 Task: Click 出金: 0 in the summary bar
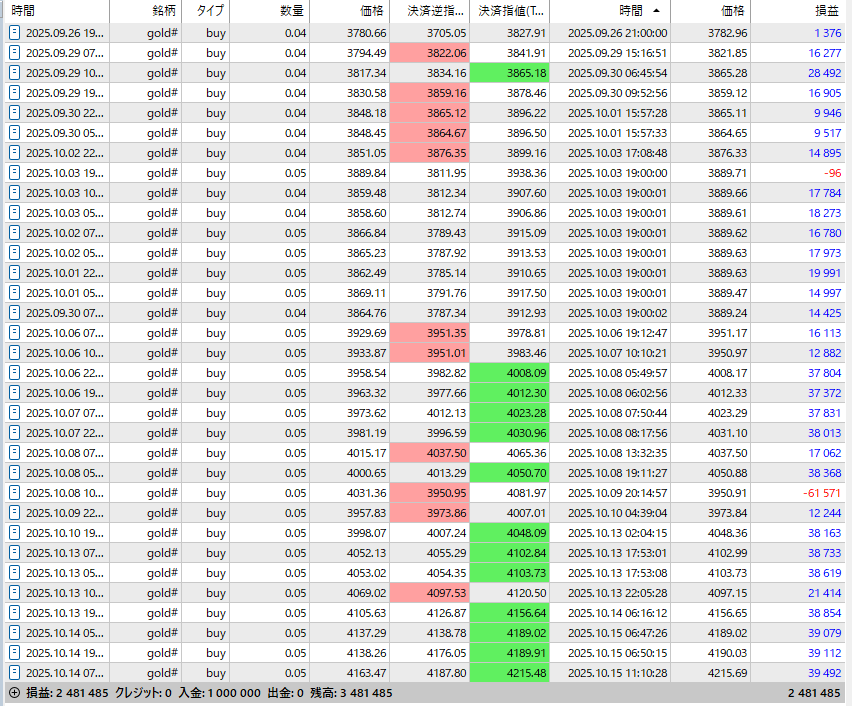point(285,693)
